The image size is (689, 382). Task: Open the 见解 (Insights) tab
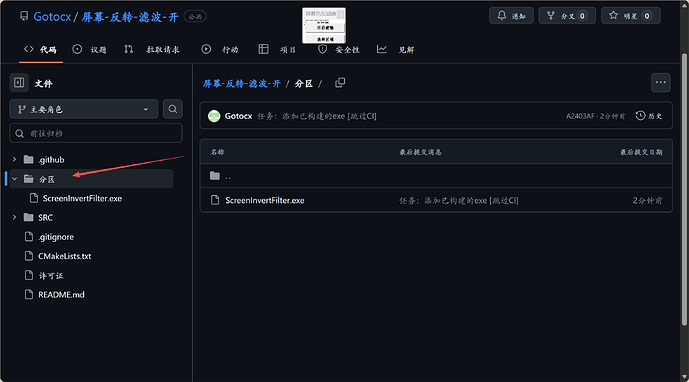point(395,50)
